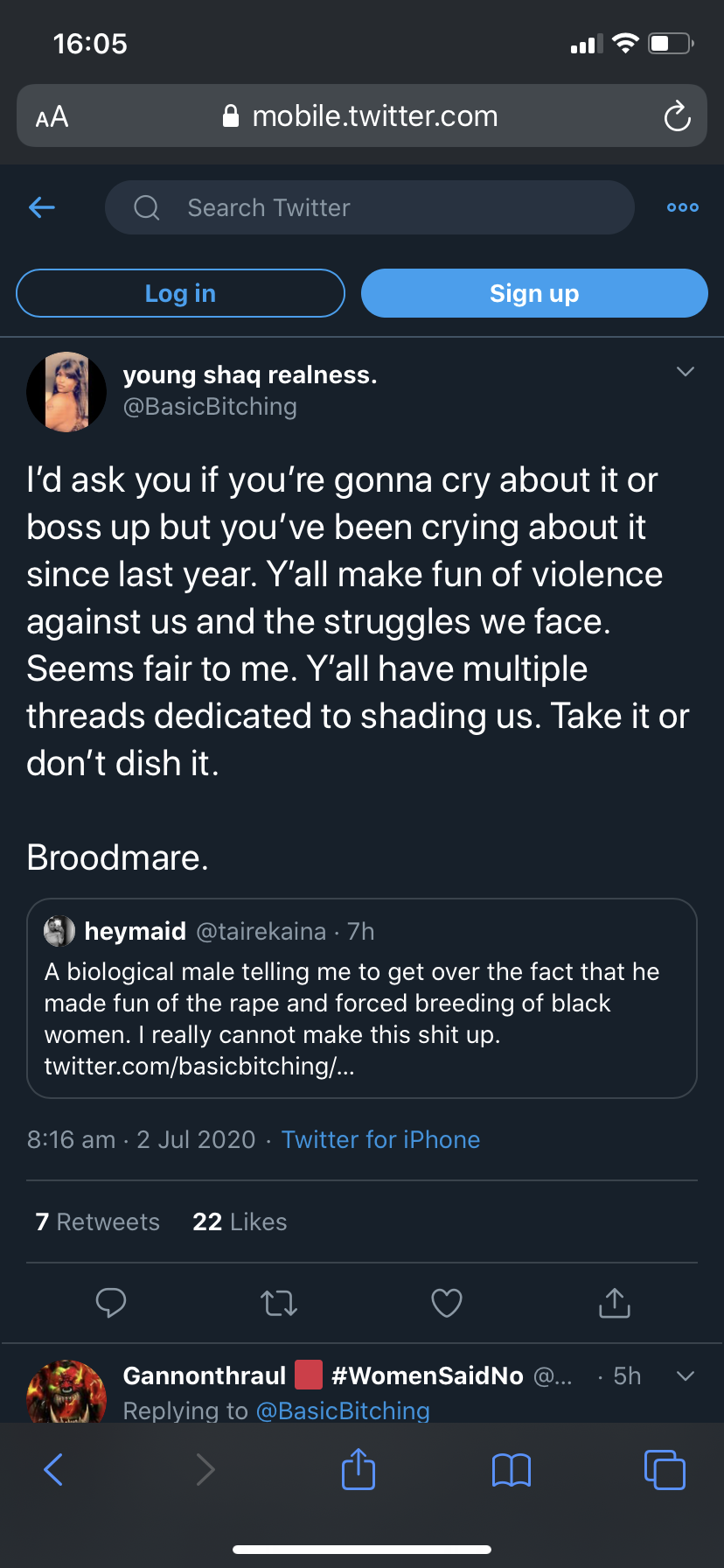Share tweet using upload arrow icon
The image size is (724, 1568).
point(615,1303)
